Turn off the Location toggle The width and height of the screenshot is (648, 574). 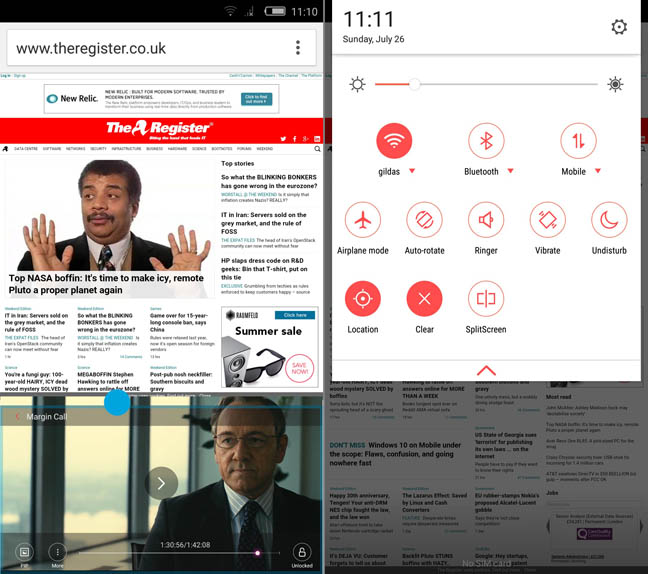click(x=363, y=298)
